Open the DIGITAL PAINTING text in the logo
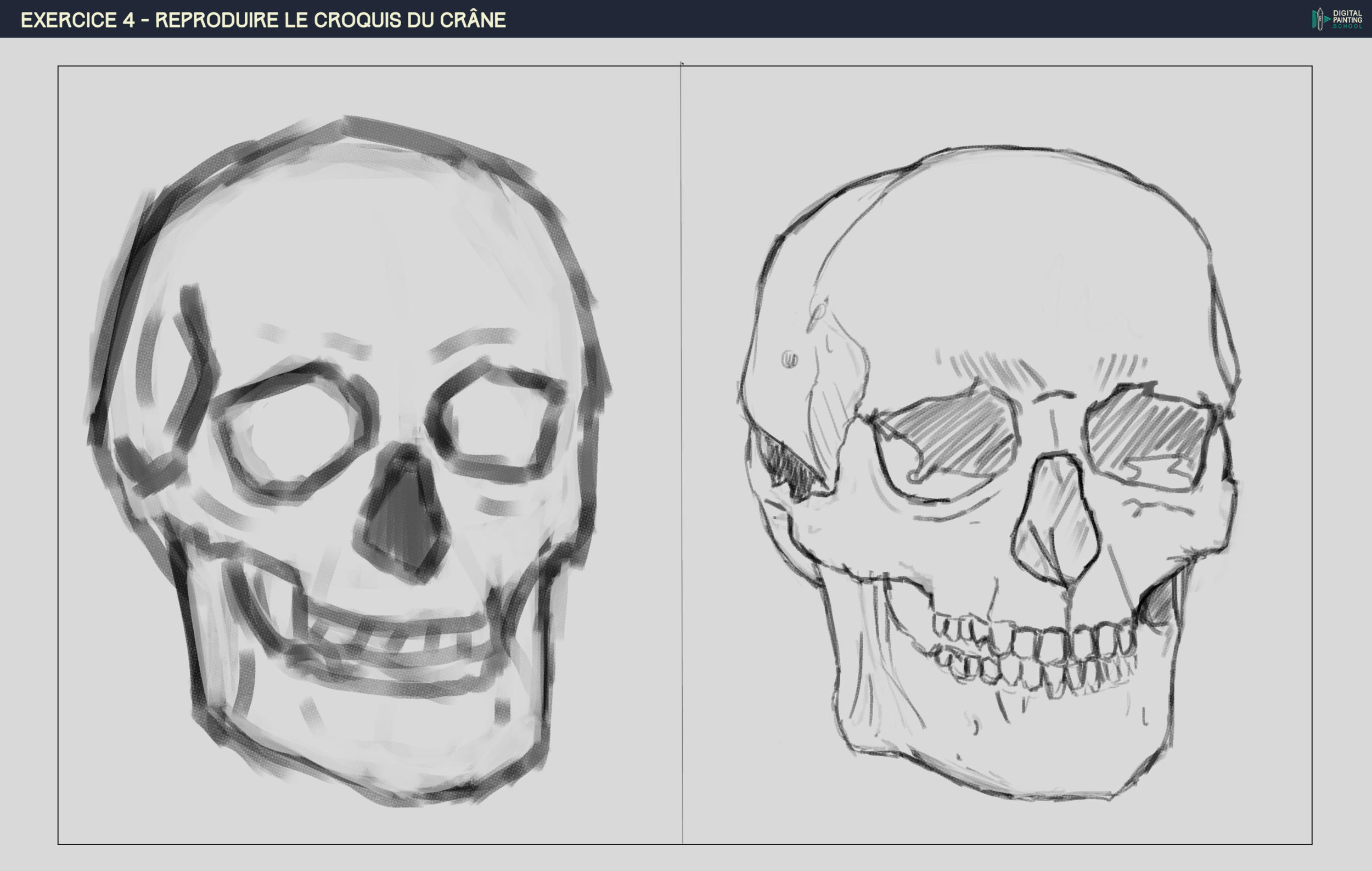The height and width of the screenshot is (871, 1372). 1347,16
